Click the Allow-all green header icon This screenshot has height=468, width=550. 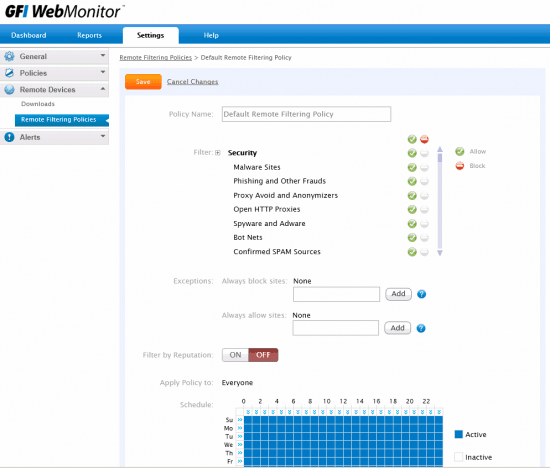coord(412,139)
